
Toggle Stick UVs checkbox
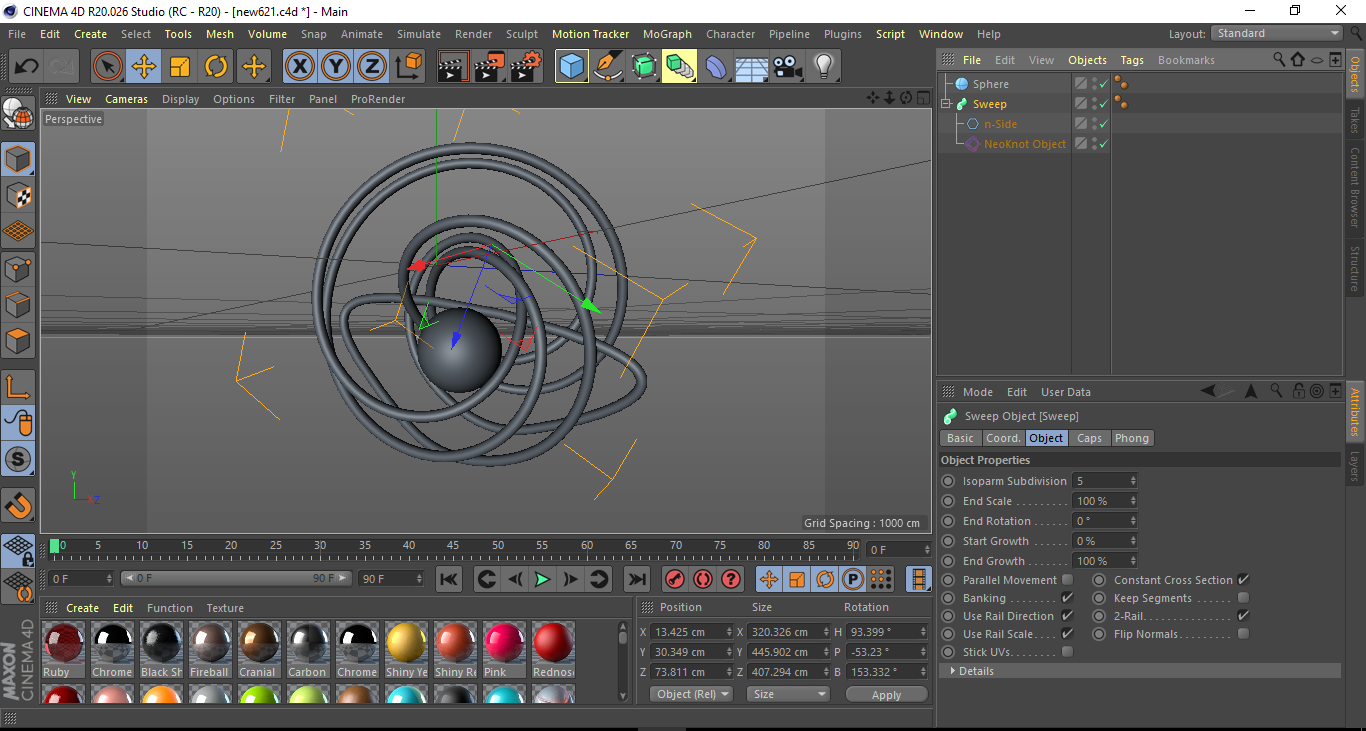click(x=1067, y=652)
